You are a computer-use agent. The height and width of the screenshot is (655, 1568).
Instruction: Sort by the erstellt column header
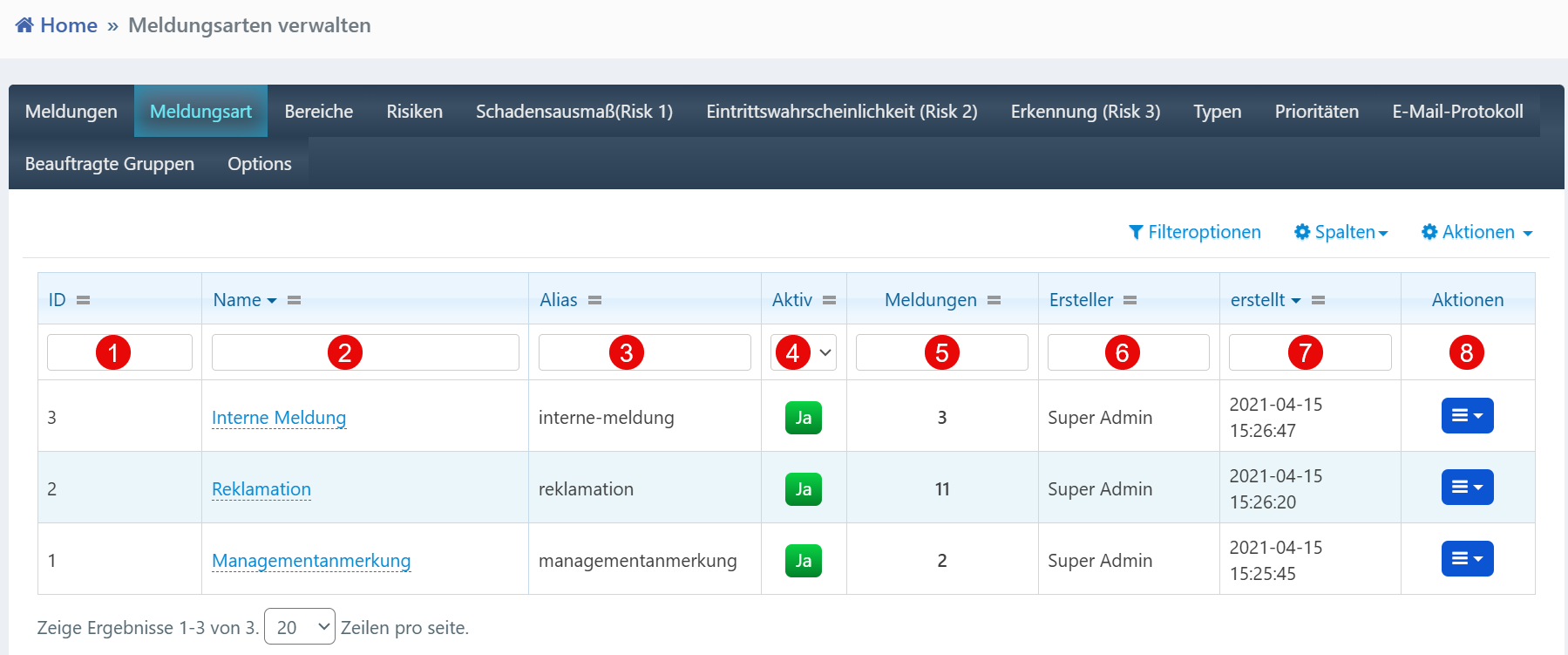coord(1257,300)
